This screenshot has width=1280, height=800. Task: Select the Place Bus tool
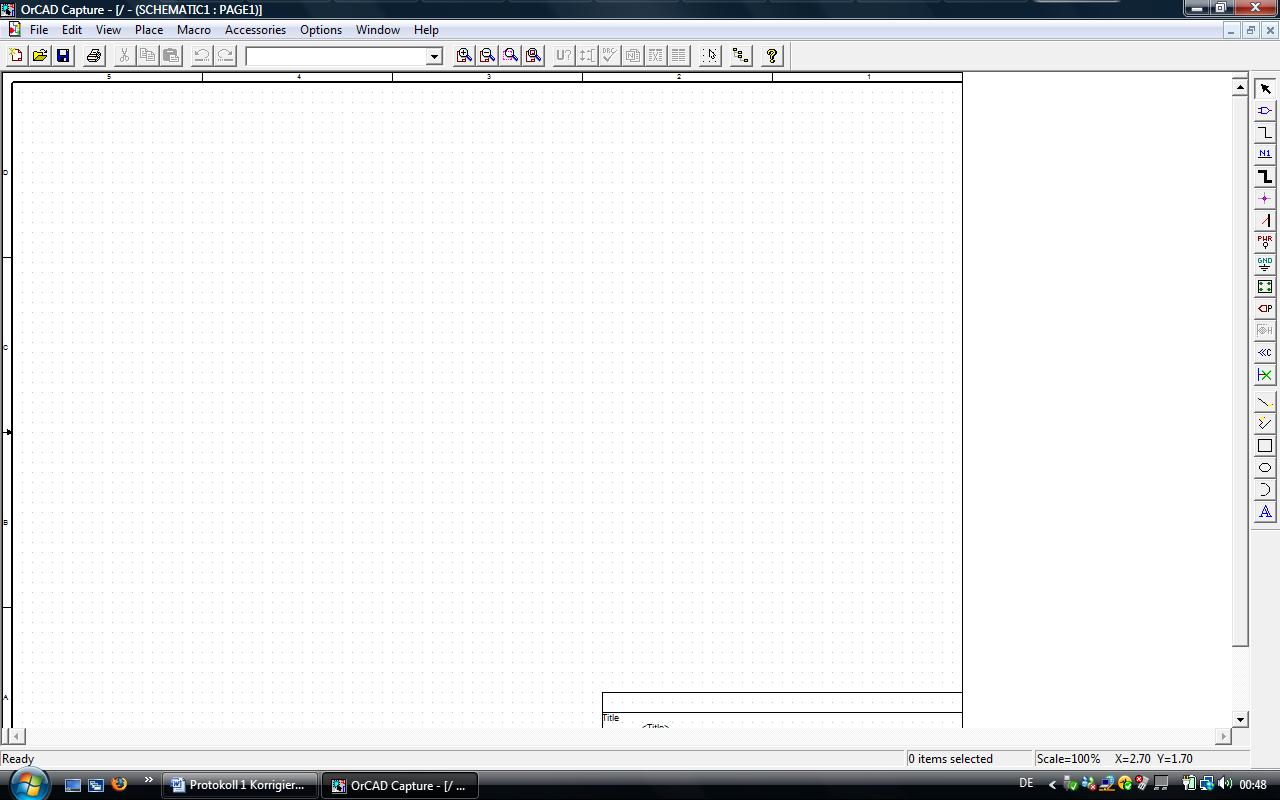pos(1265,177)
